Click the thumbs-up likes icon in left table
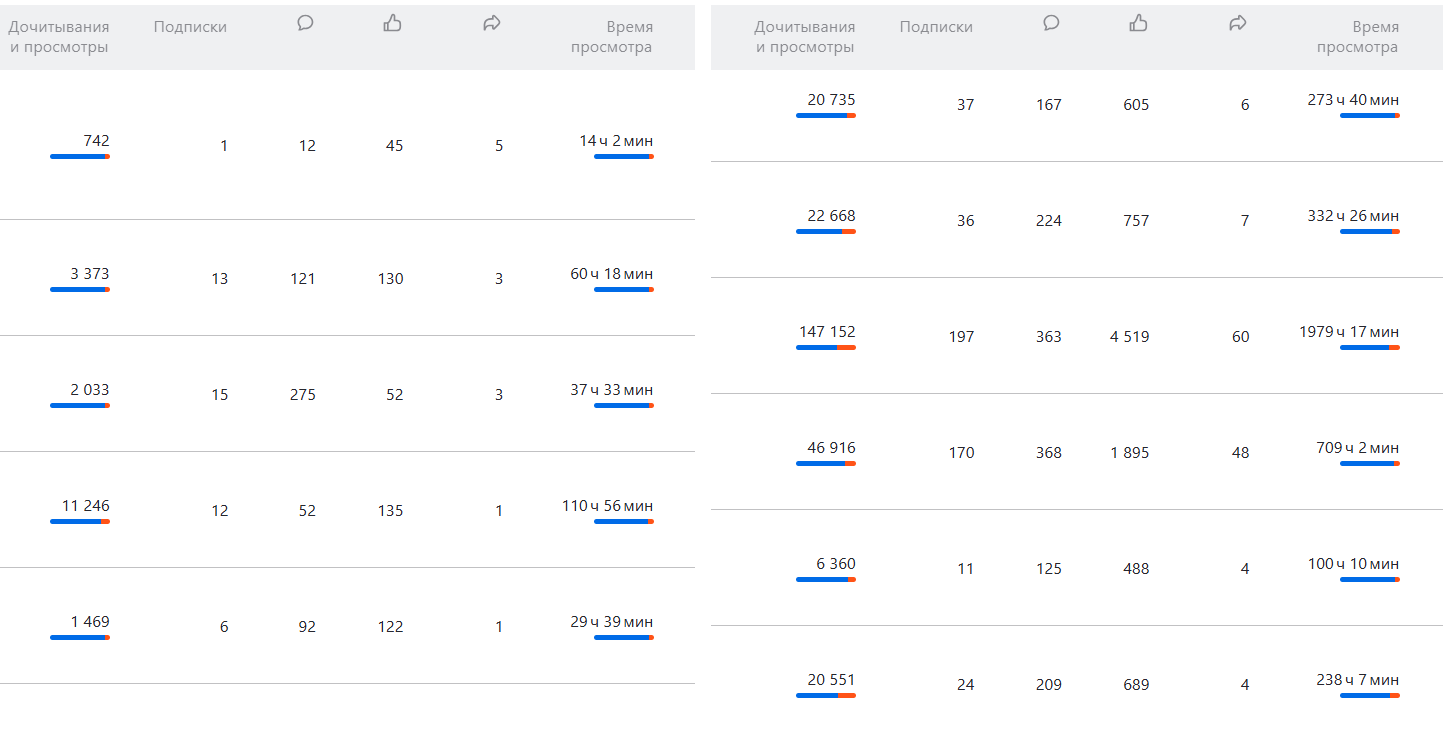Screen dimensions: 1443x750 pyautogui.click(x=392, y=24)
